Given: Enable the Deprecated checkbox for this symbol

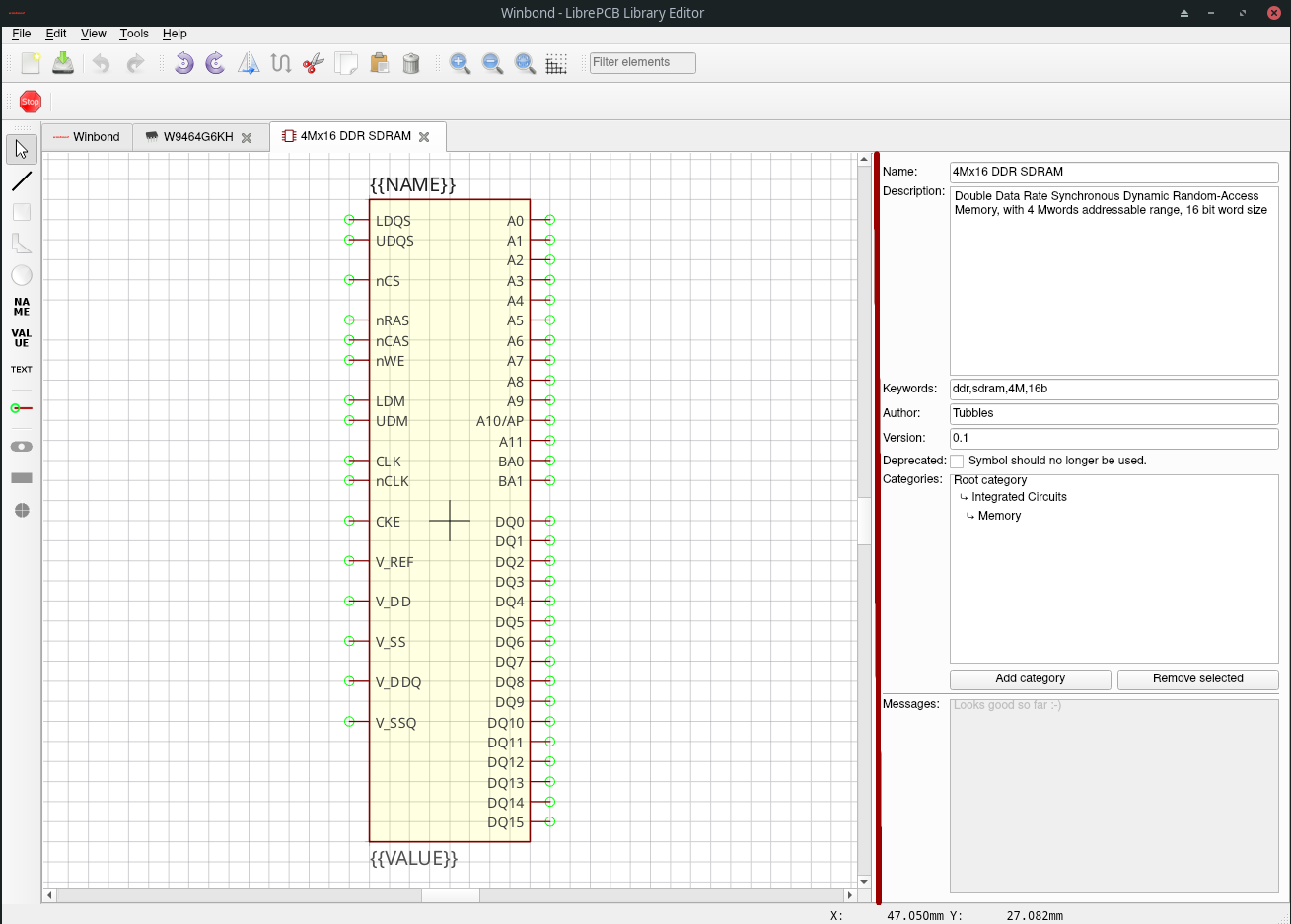Looking at the screenshot, I should click(957, 461).
